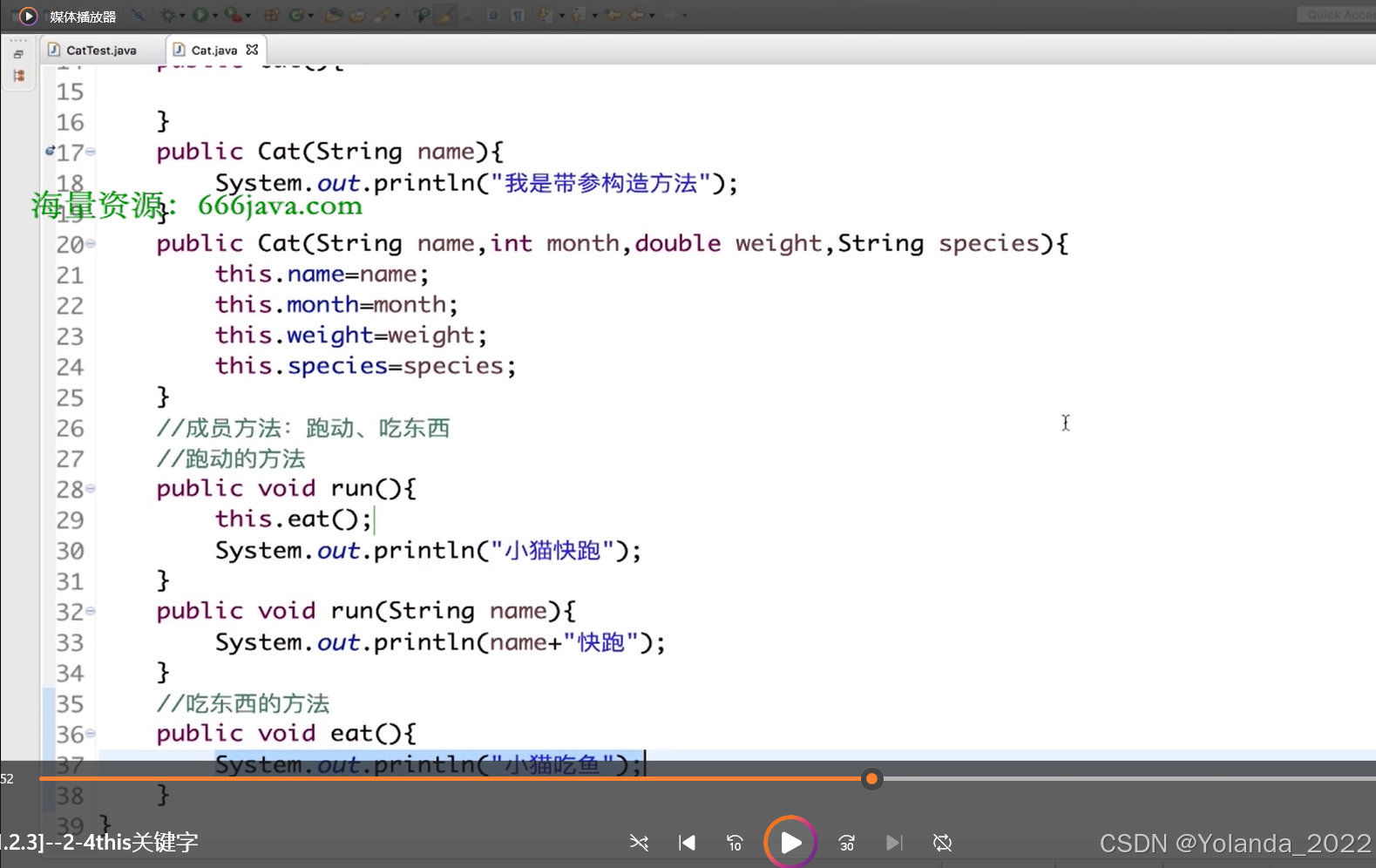
Task: Open the Run configurations dropdown arrow
Action: point(215,16)
